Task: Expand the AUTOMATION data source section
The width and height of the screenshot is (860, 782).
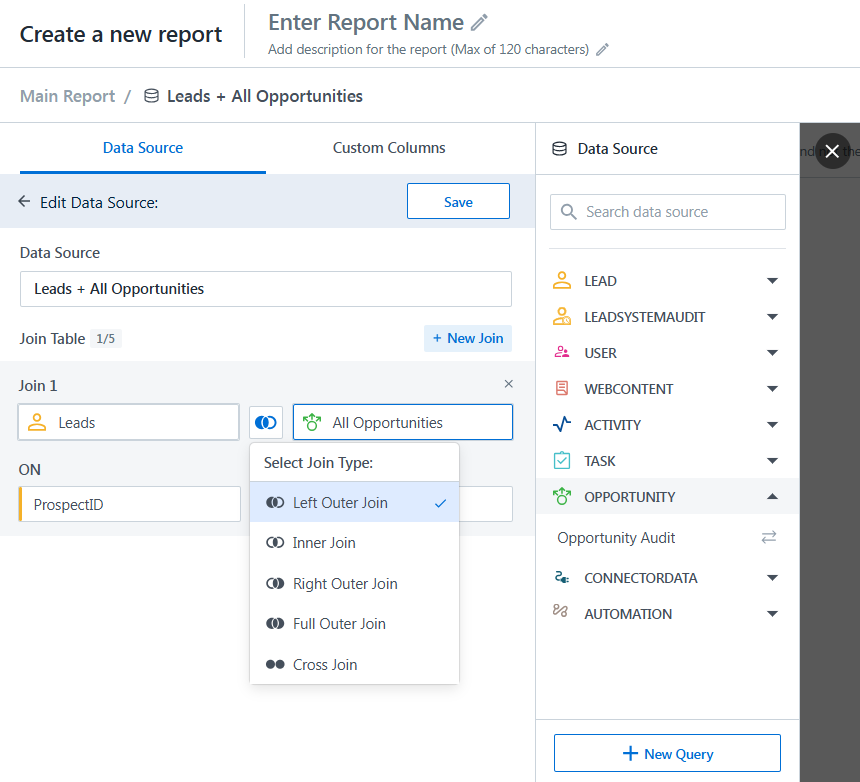Action: (771, 614)
